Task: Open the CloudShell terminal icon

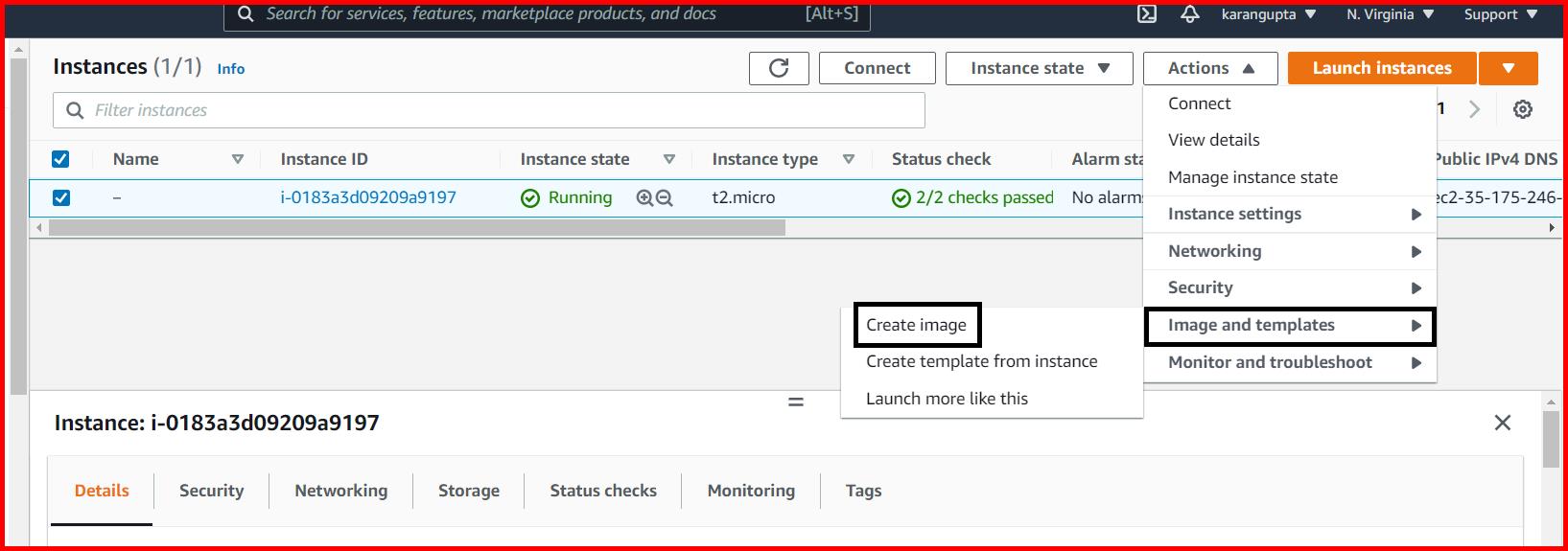Action: 1147,14
